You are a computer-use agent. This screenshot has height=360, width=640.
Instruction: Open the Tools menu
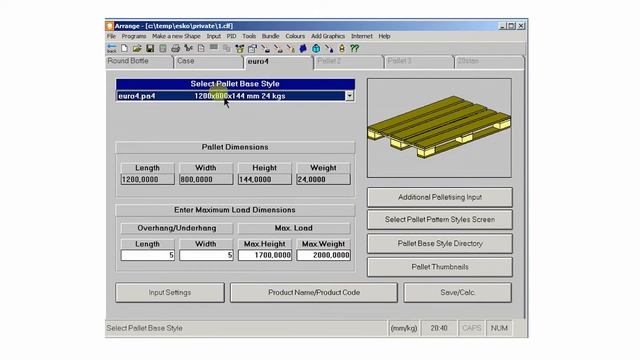249,36
